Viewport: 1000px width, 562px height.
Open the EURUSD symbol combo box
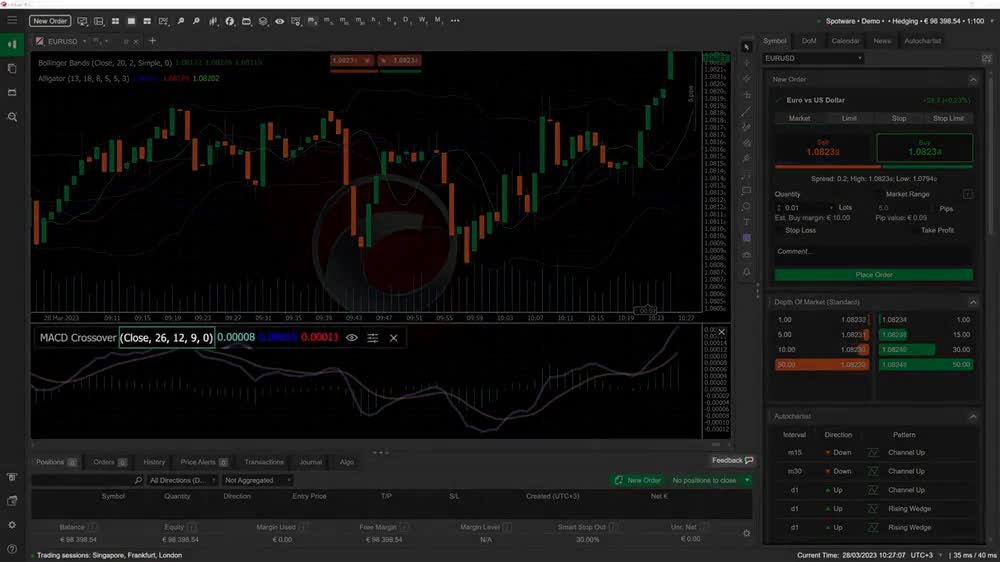[813, 58]
